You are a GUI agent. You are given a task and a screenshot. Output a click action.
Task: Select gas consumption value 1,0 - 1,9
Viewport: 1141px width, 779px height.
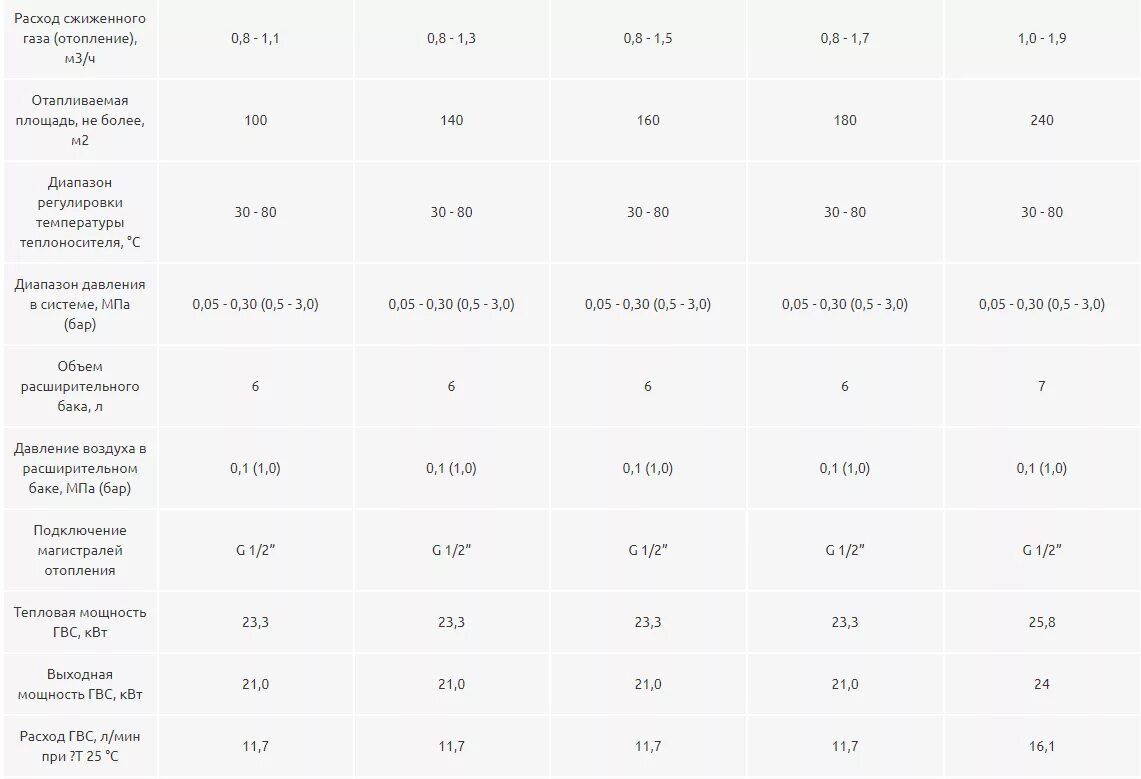1041,38
